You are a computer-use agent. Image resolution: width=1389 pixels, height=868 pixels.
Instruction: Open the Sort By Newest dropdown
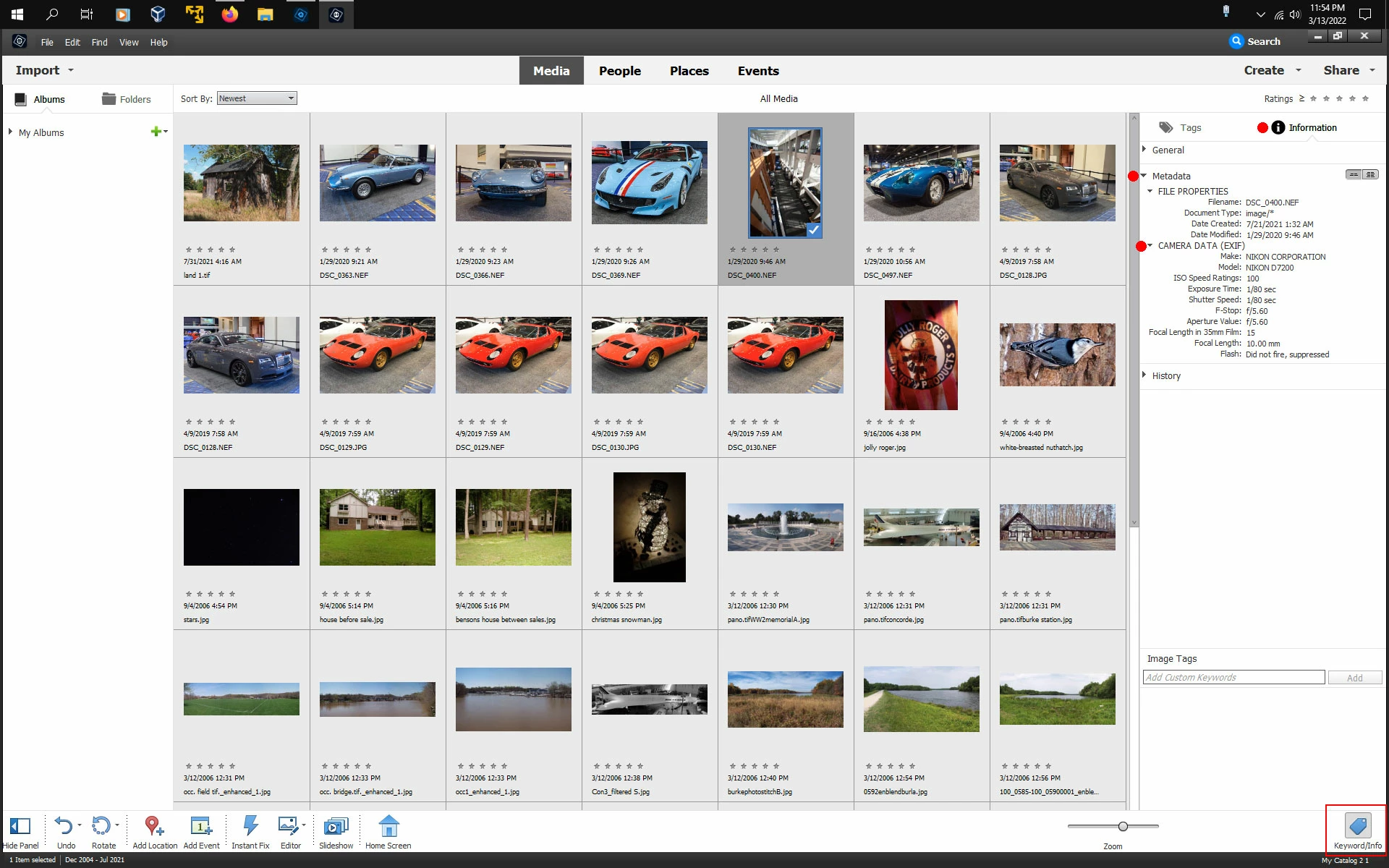click(257, 98)
